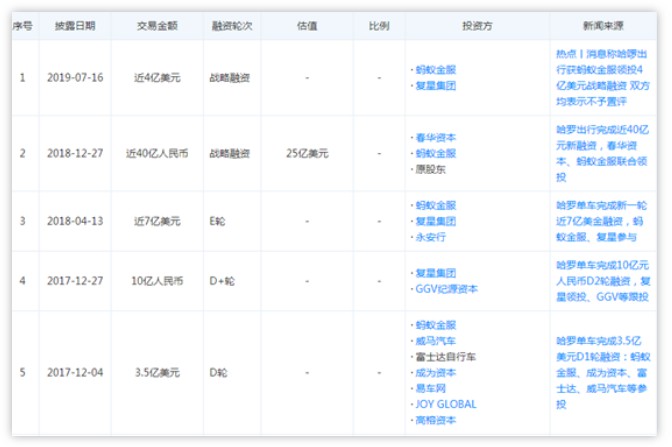This screenshot has height=447, width=672.
Task: Click the 新闻来源 column header
Action: click(603, 26)
